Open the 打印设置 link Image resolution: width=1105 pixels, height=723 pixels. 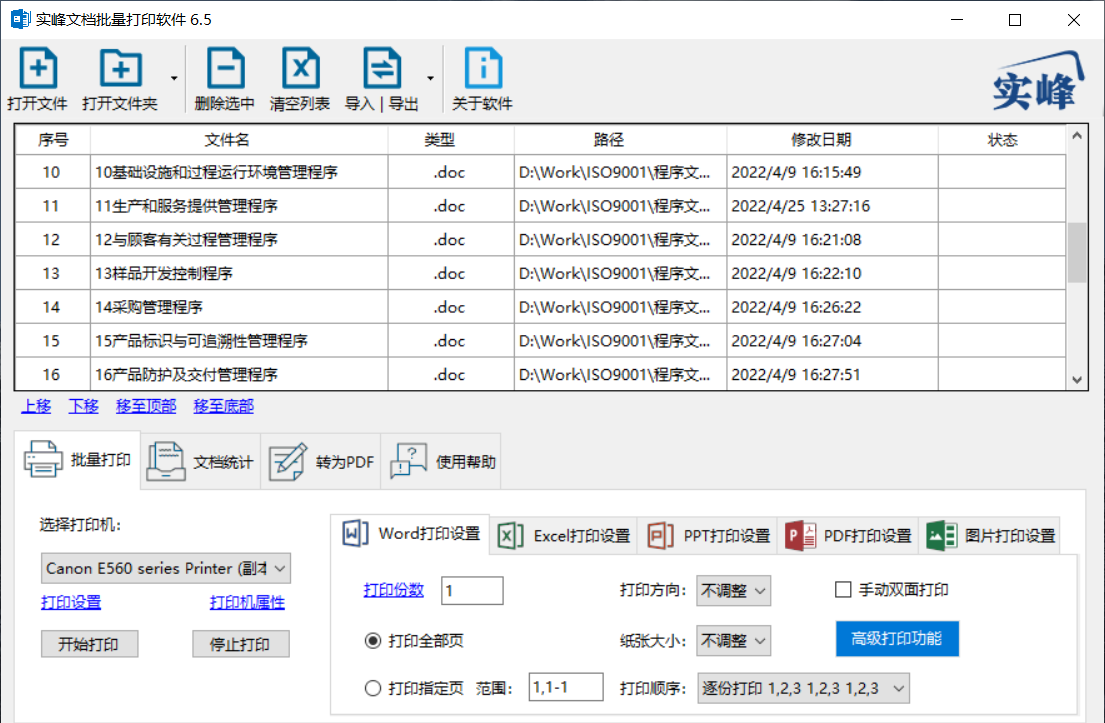71,602
